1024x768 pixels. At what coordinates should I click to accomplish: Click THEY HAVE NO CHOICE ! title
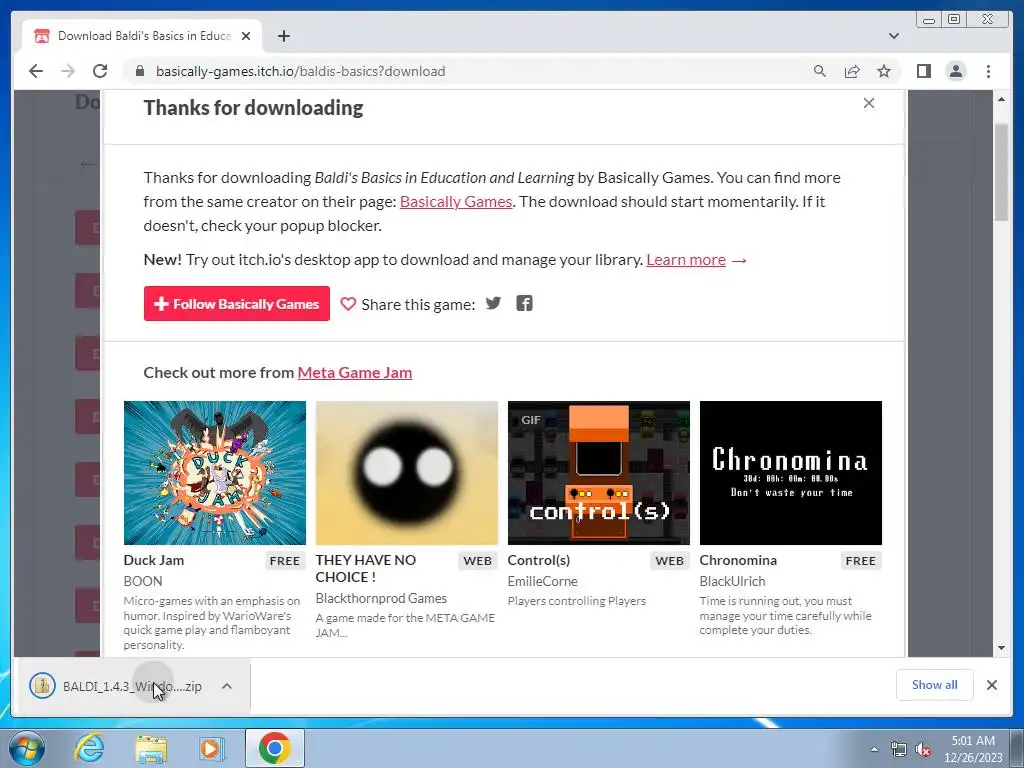click(366, 569)
